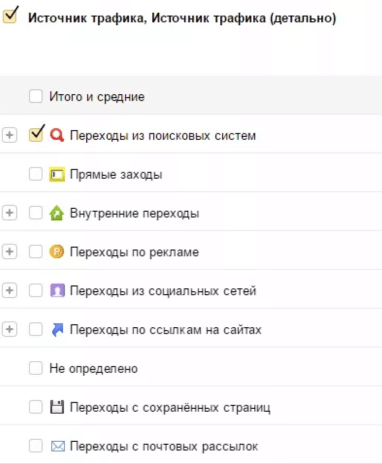Click the Не определено row label
The image size is (382, 464).
coord(93,369)
